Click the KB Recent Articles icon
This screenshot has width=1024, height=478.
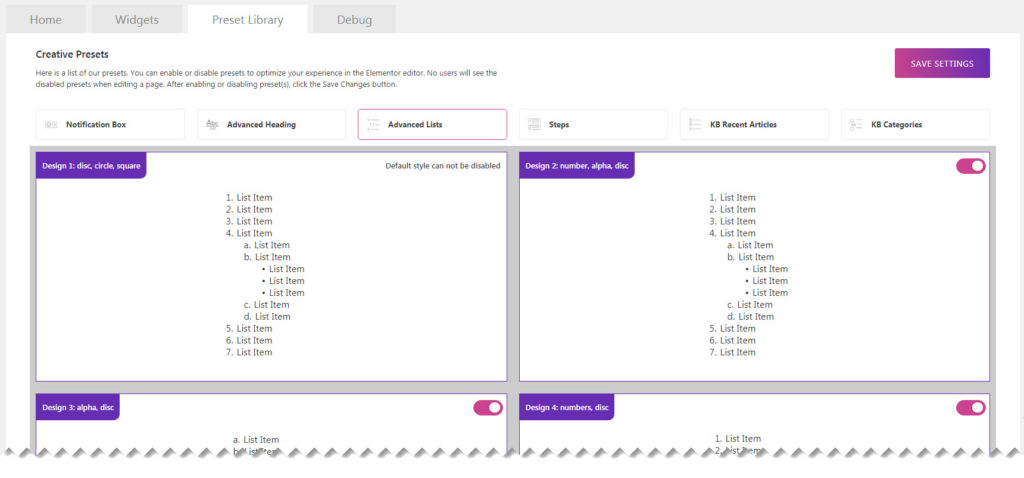point(695,125)
